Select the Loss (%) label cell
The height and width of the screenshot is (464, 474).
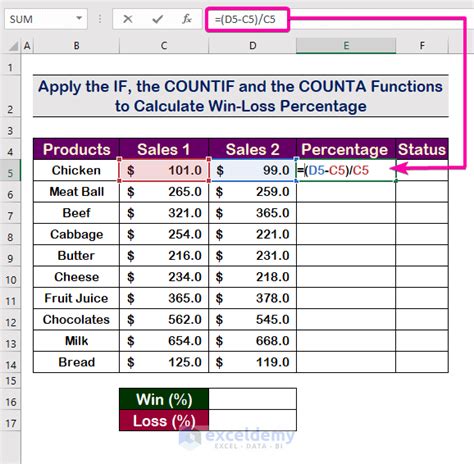164,420
